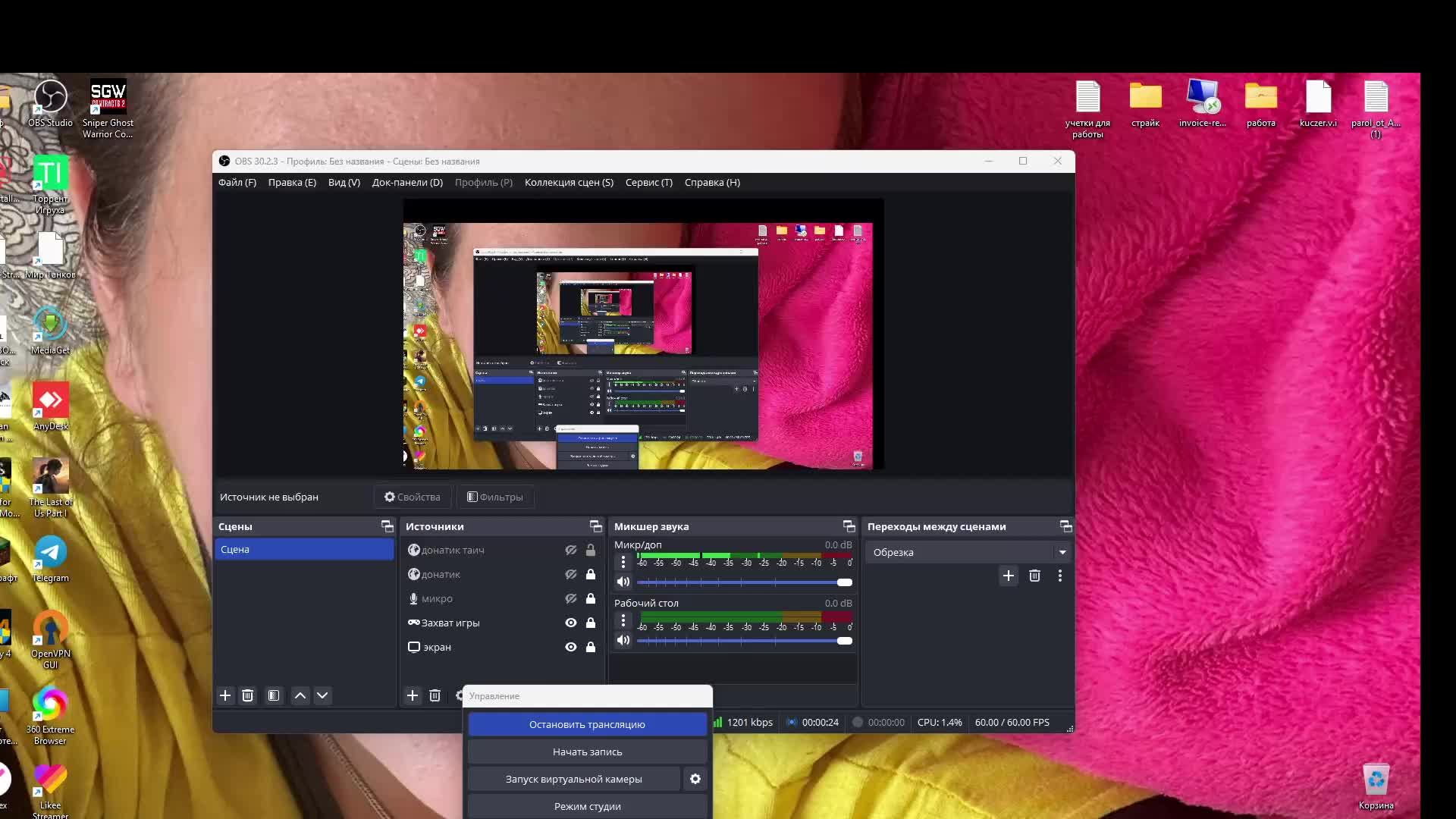1456x819 pixels.
Task: Click Начать запись button
Action: pos(587,751)
